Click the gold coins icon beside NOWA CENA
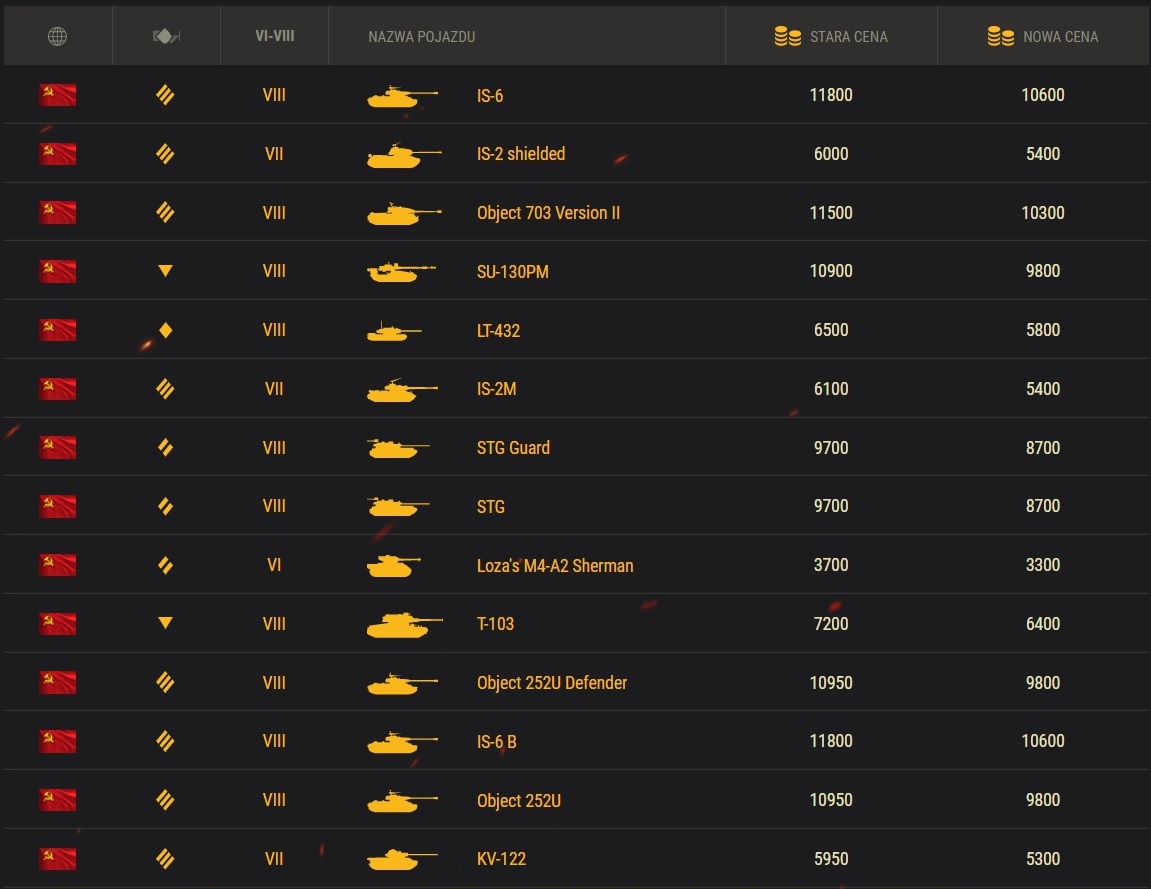 (1001, 36)
